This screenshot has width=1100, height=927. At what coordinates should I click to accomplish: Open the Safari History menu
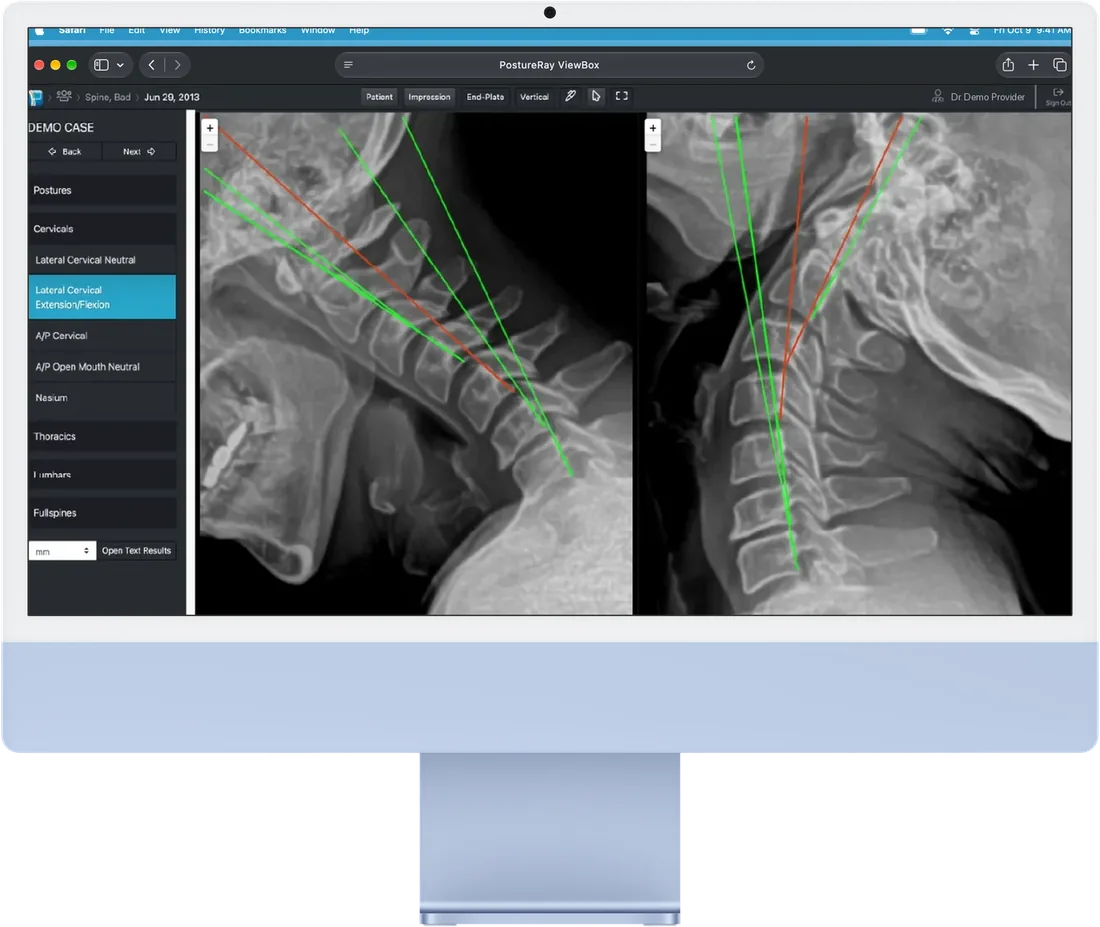point(209,31)
